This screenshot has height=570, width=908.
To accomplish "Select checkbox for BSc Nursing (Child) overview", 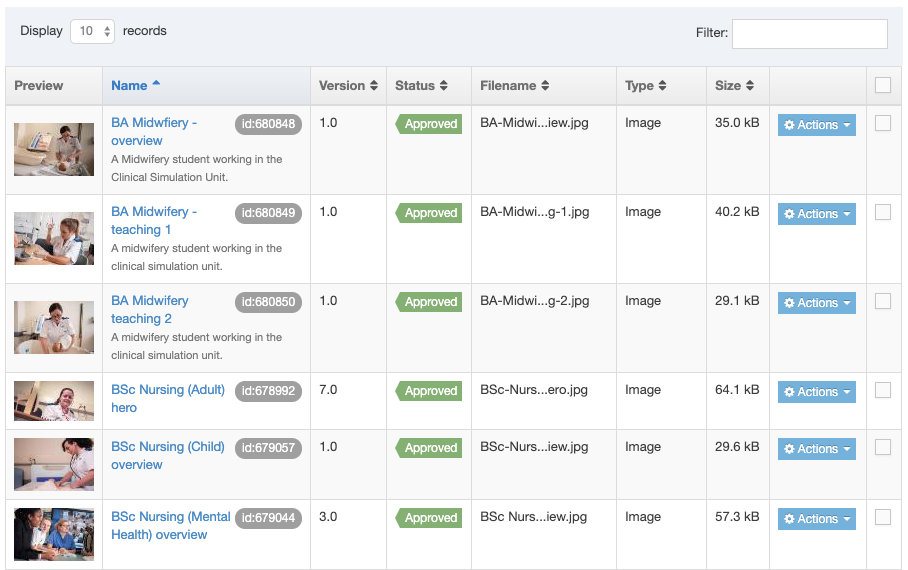I will 882,448.
